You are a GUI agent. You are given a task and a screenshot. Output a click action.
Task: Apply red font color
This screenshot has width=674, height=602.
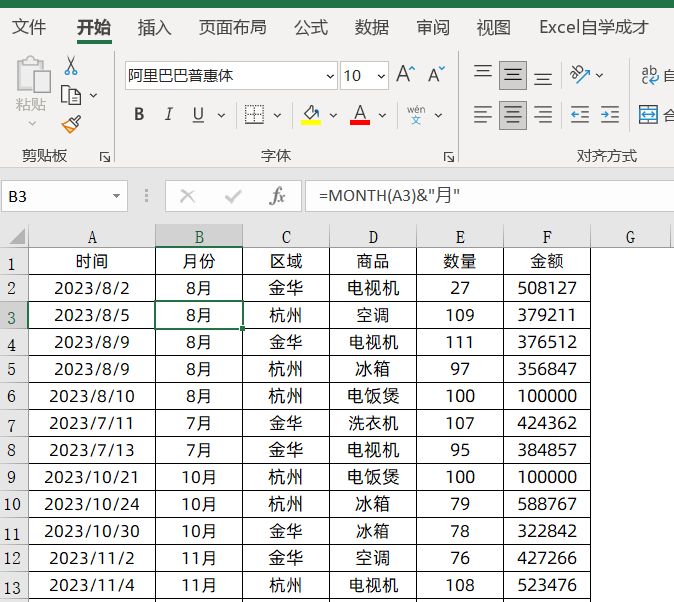pyautogui.click(x=360, y=115)
